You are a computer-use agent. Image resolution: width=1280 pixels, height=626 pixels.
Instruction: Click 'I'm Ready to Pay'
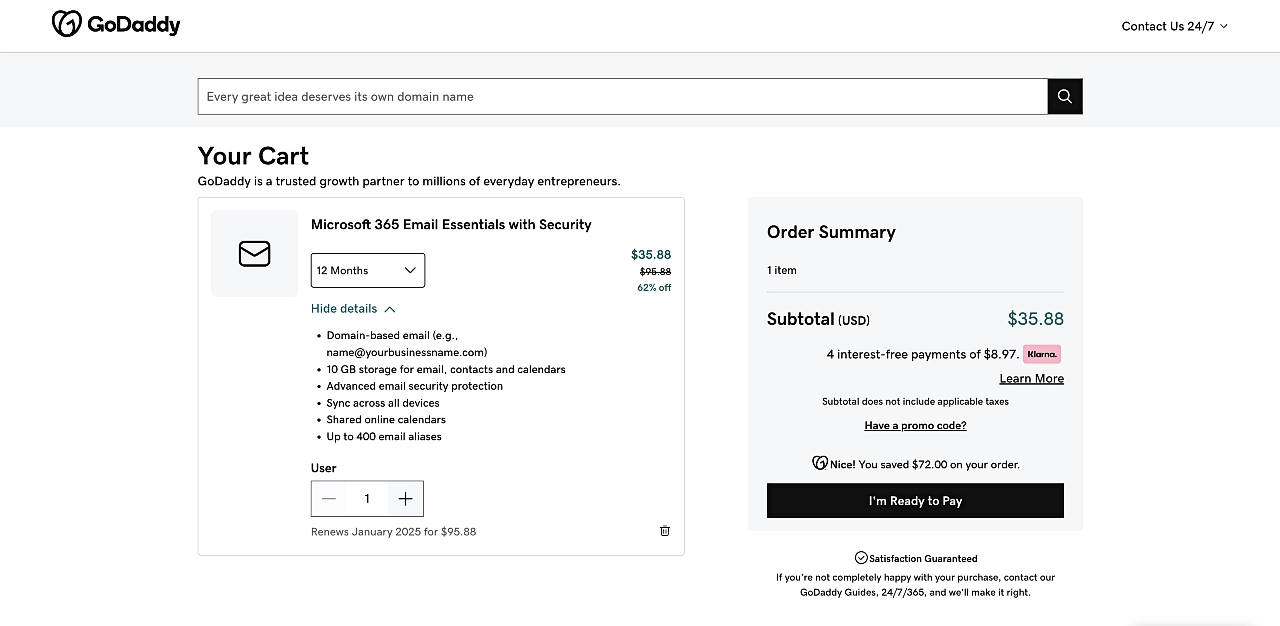914,500
